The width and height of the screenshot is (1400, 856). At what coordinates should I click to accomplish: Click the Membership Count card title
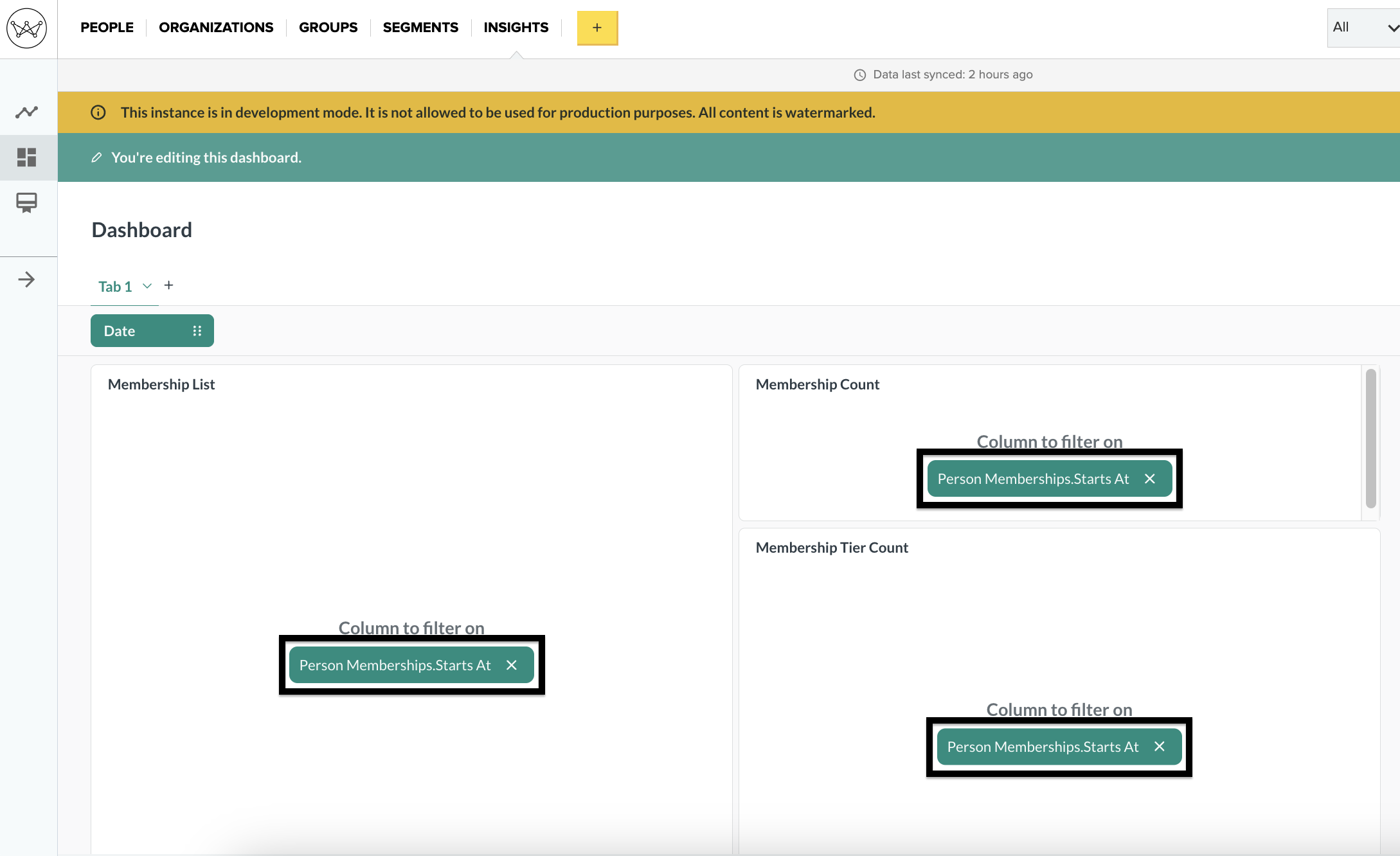pyautogui.click(x=818, y=384)
